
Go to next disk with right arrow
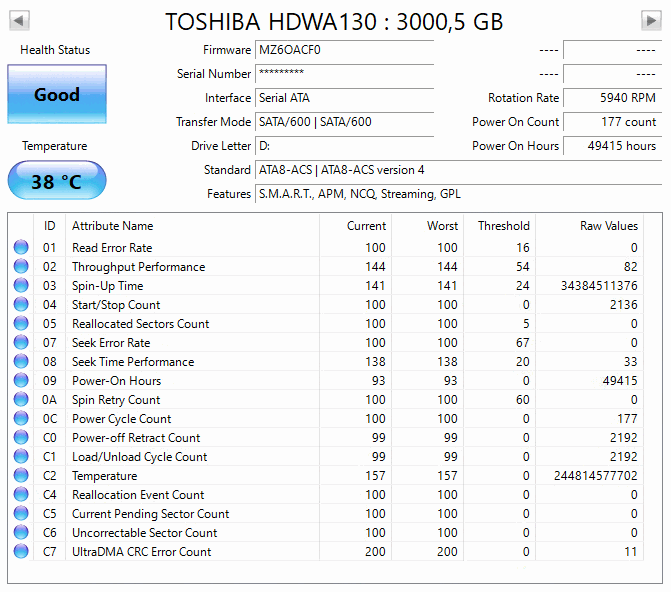651,21
